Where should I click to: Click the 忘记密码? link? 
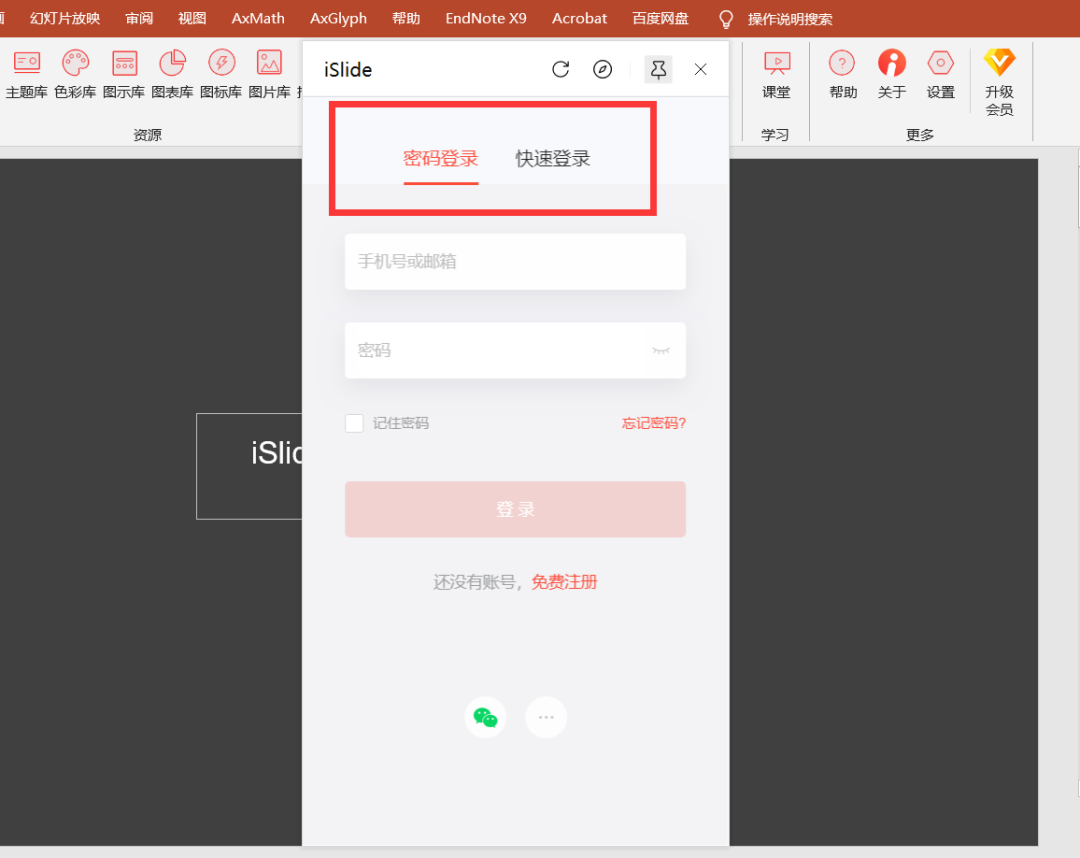pyautogui.click(x=654, y=423)
